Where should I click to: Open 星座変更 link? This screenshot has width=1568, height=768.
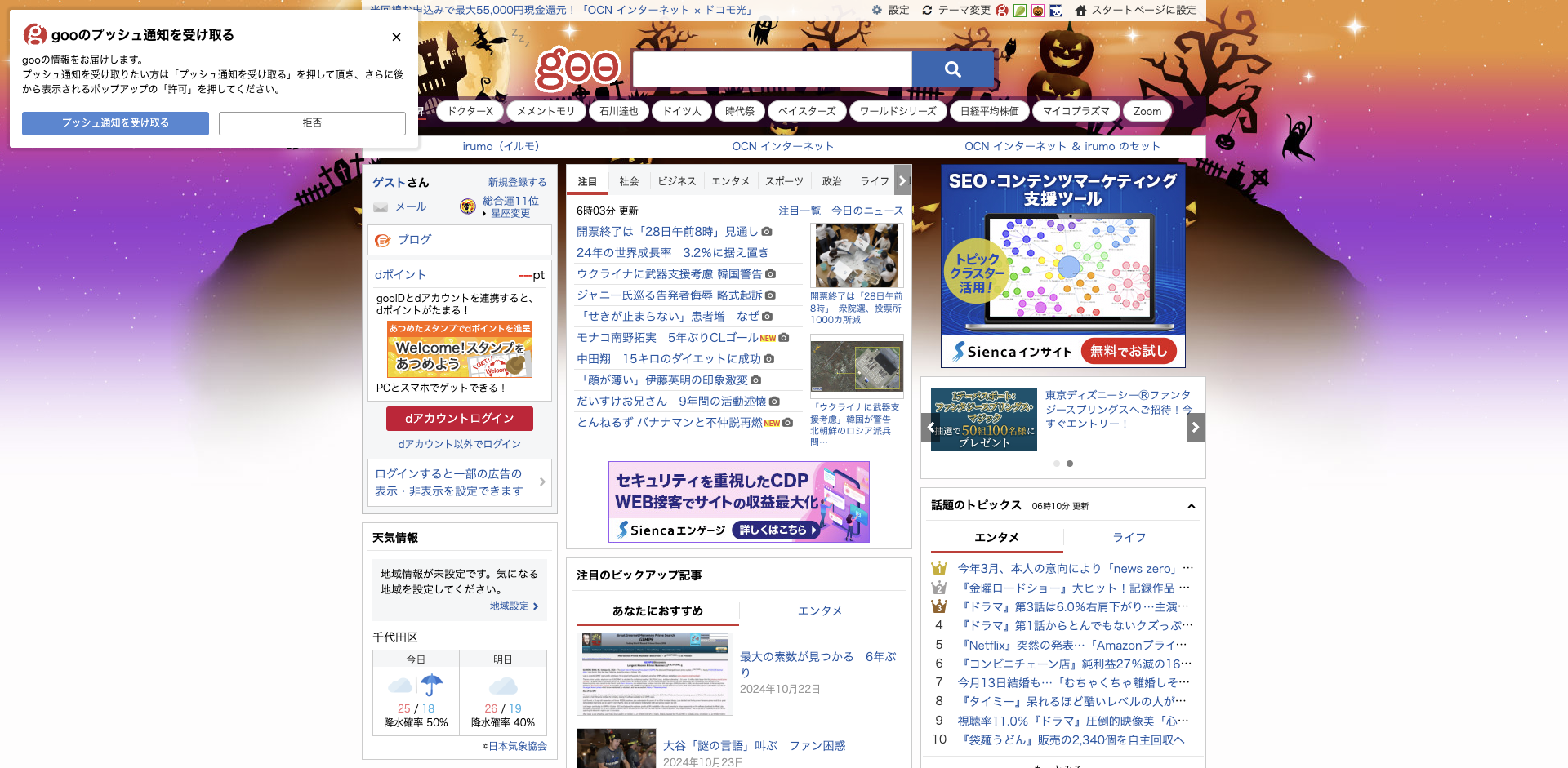click(510, 213)
